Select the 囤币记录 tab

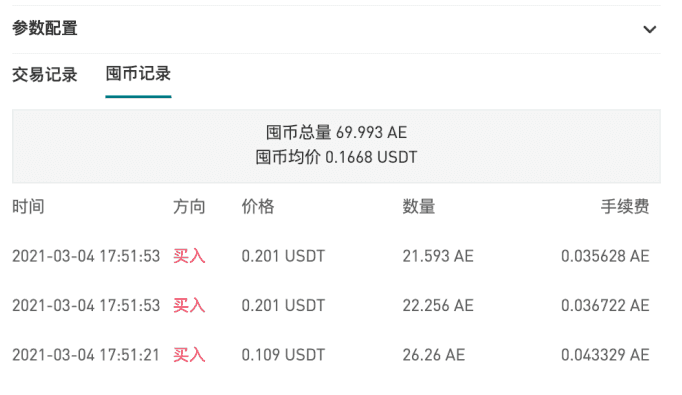pos(138,74)
